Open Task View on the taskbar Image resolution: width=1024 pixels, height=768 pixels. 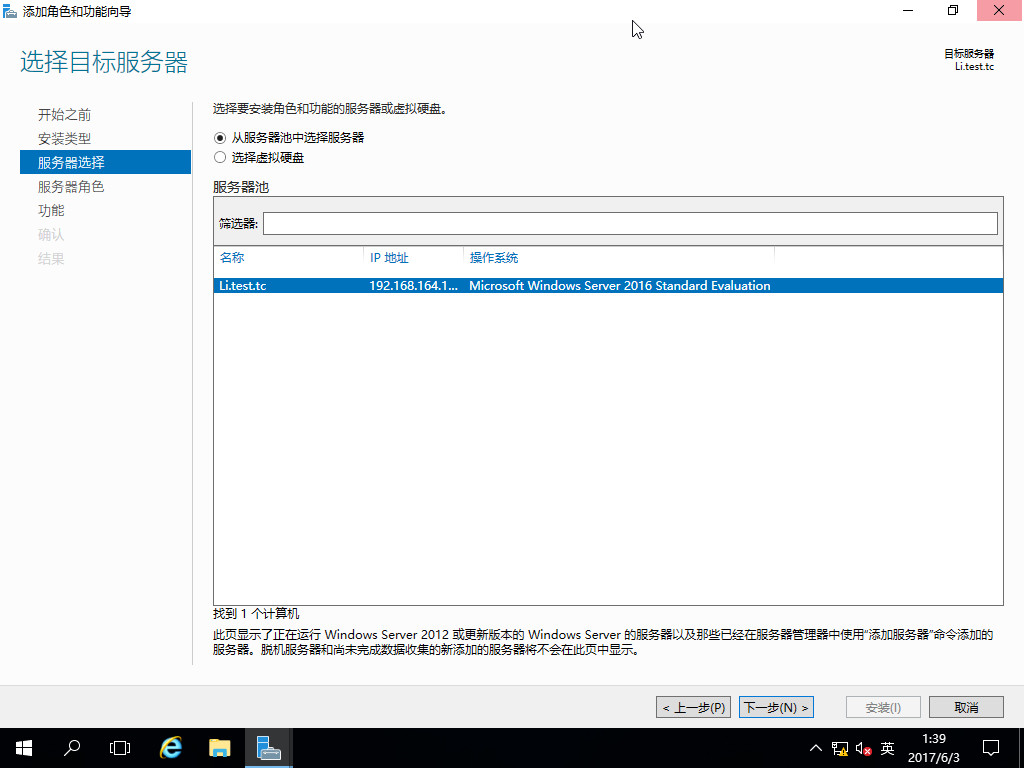point(120,748)
